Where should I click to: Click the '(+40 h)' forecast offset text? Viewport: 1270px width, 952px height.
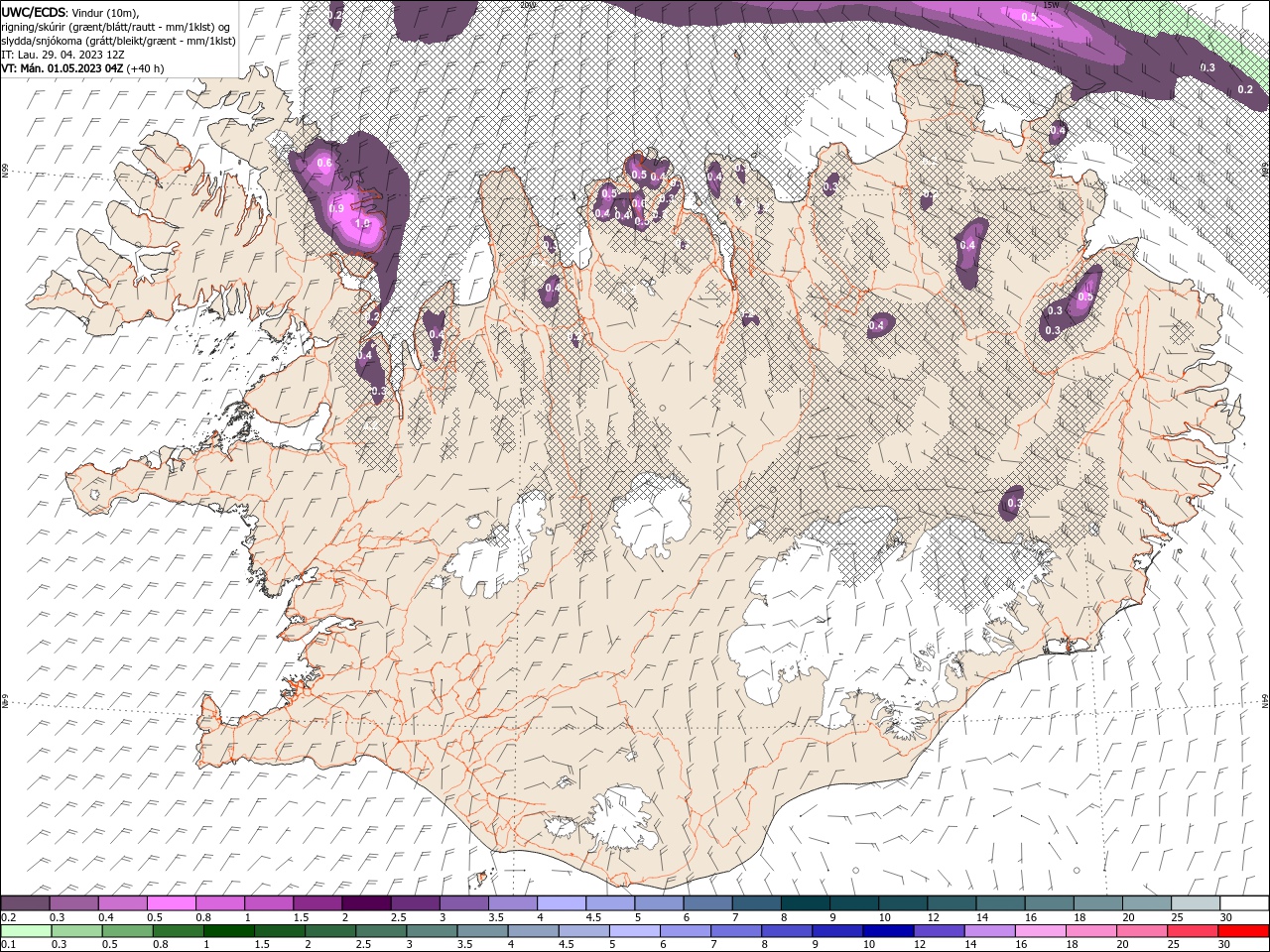pos(146,68)
